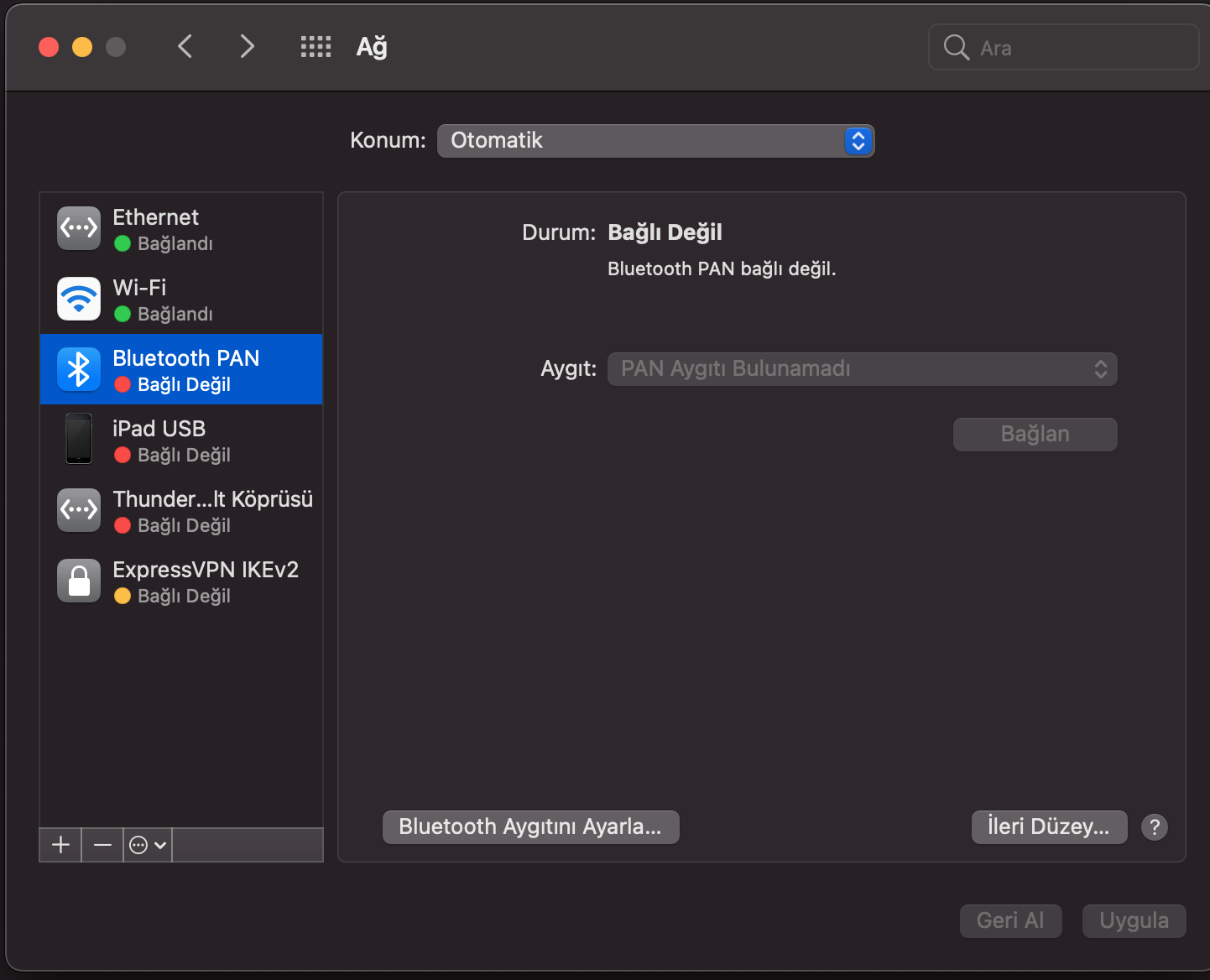Open the Konum location dropdown
Viewport: 1210px width, 980px height.
655,141
